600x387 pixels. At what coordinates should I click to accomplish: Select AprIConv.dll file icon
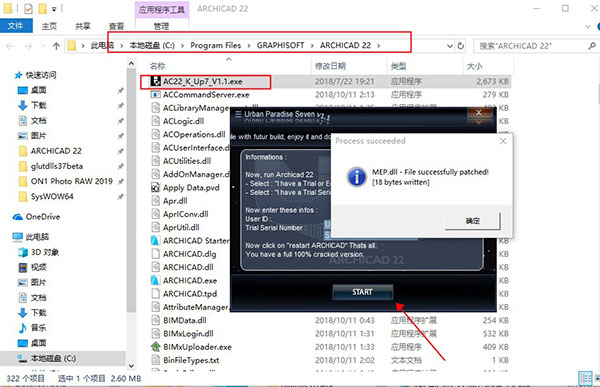[x=155, y=214]
